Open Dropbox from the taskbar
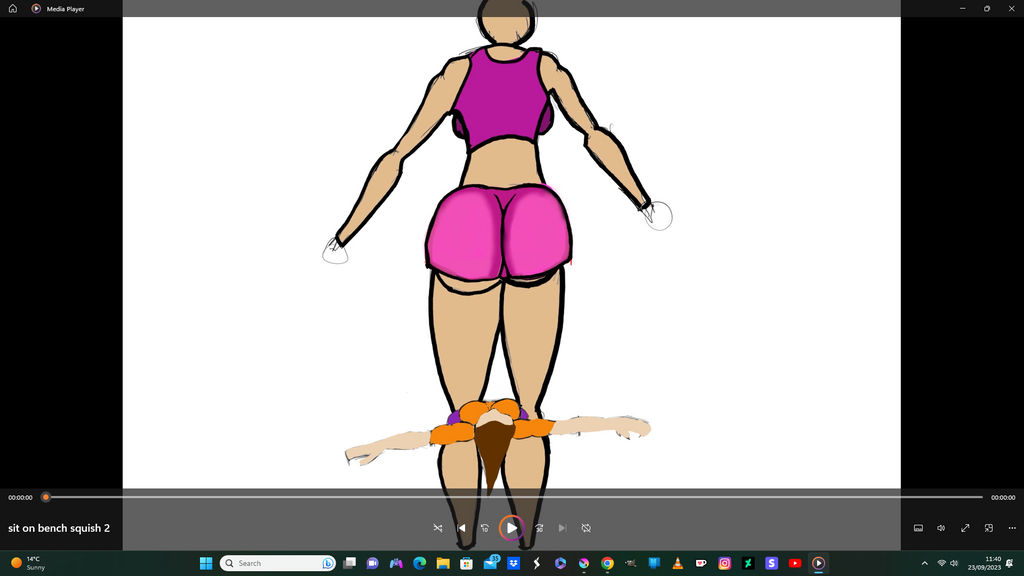 [x=513, y=563]
